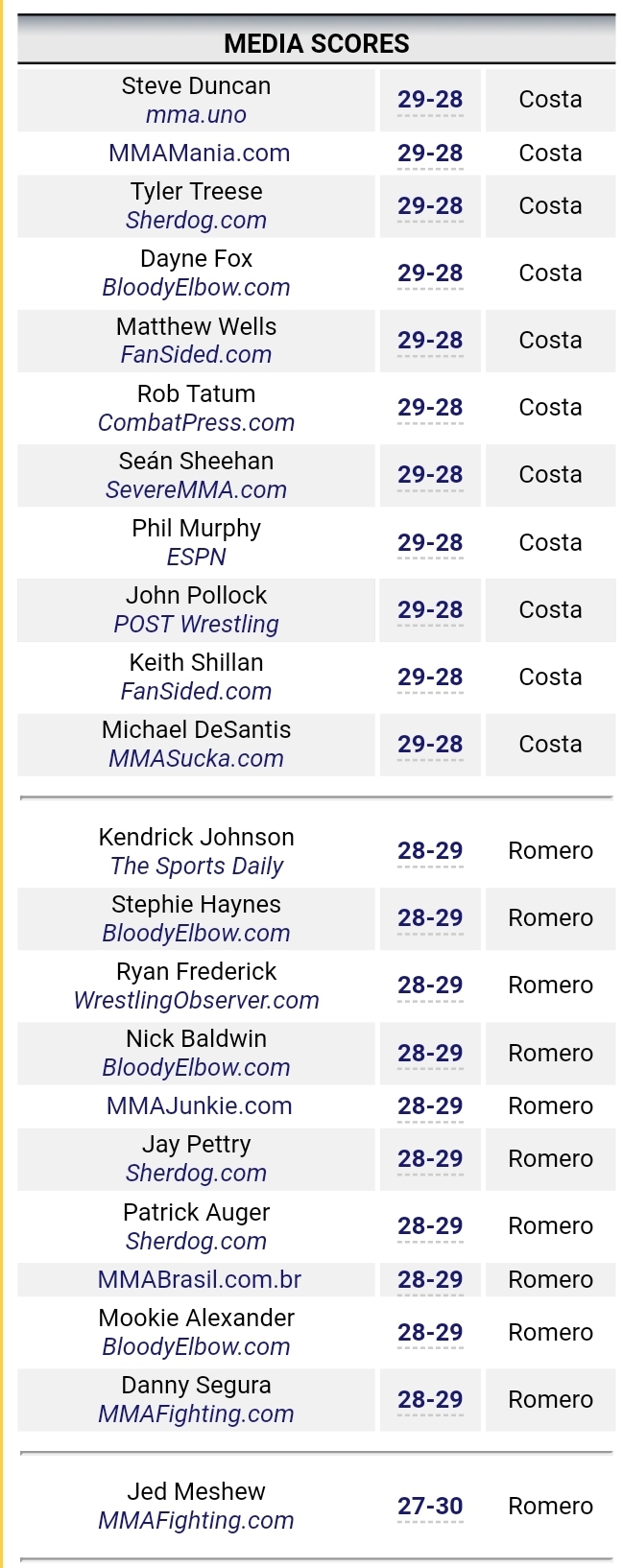Open the MMAMania.com link
This screenshot has height=1568, width=623.
click(x=199, y=153)
